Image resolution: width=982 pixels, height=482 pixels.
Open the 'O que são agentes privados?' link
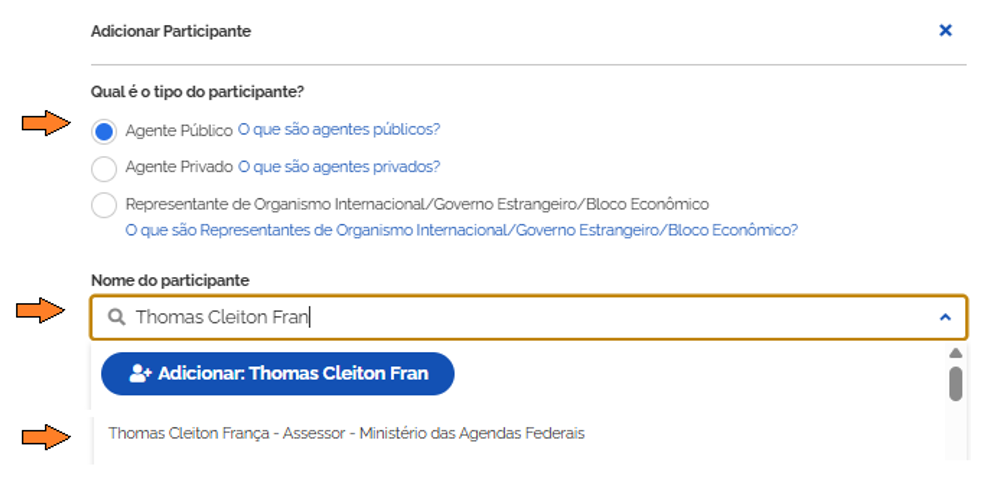(x=339, y=167)
